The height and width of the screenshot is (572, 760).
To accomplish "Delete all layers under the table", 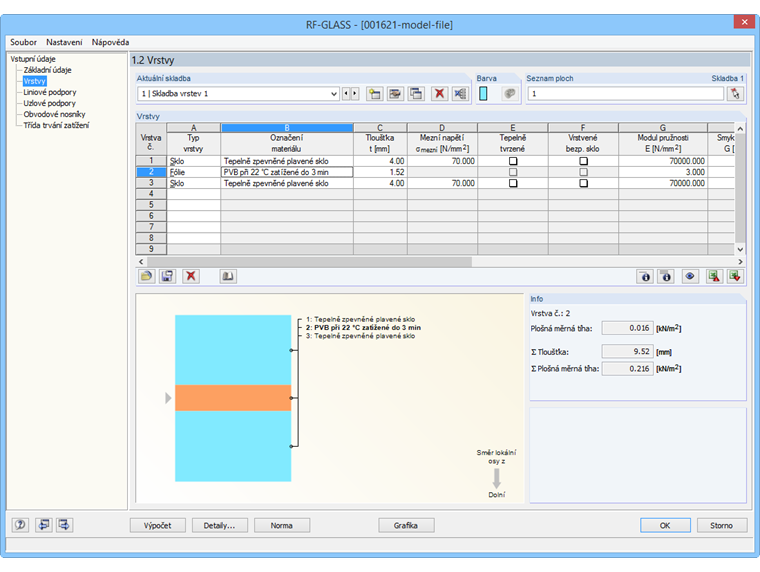I will pos(191,276).
